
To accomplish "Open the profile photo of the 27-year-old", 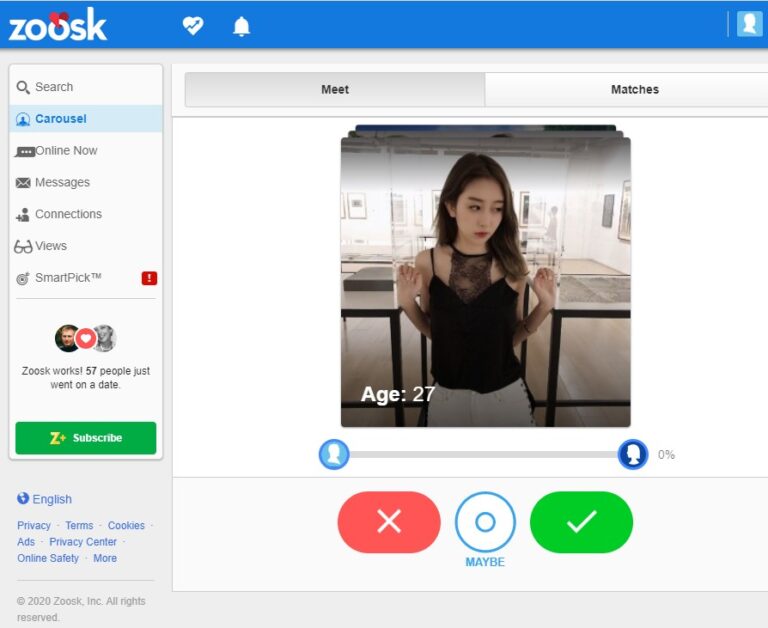I will [485, 282].
